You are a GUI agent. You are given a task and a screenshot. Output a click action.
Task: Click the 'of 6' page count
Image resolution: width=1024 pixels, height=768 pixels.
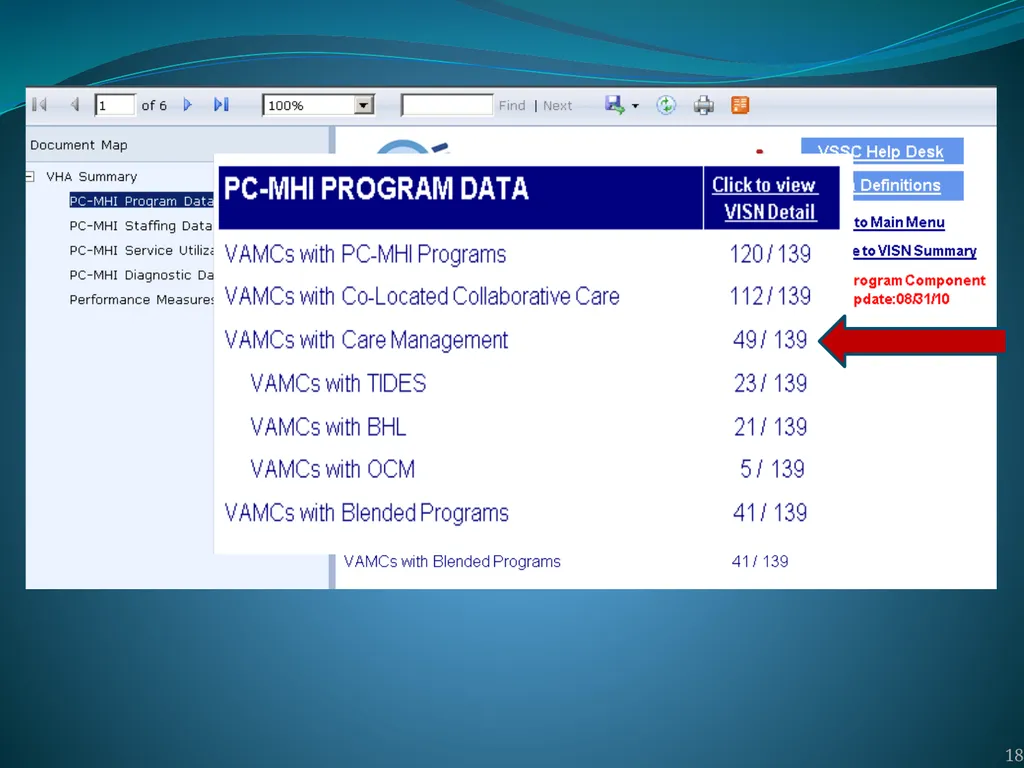[154, 105]
